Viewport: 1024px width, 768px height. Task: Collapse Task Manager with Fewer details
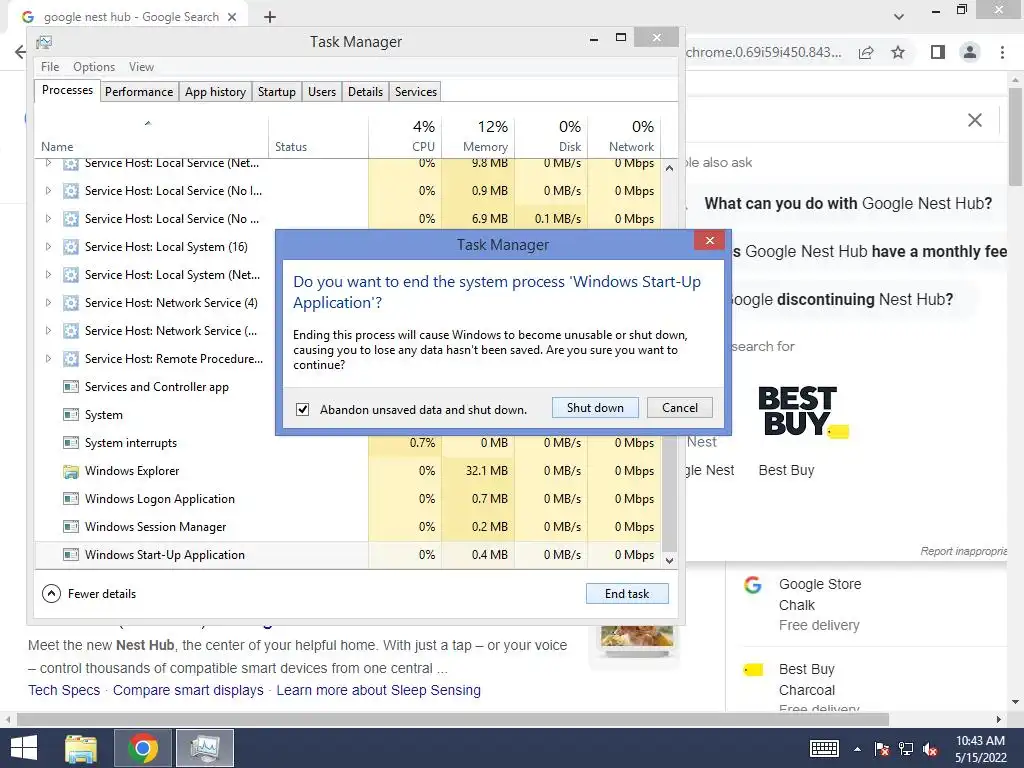(89, 594)
